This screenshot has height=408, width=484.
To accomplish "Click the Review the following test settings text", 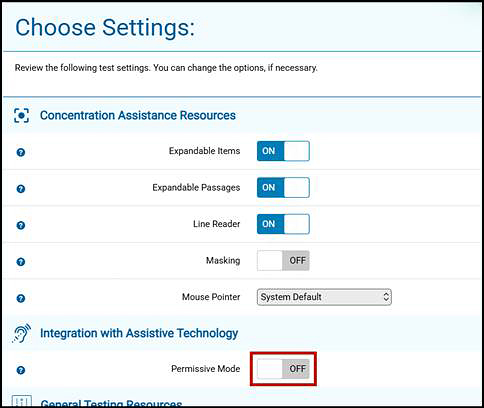I will pos(166,68).
